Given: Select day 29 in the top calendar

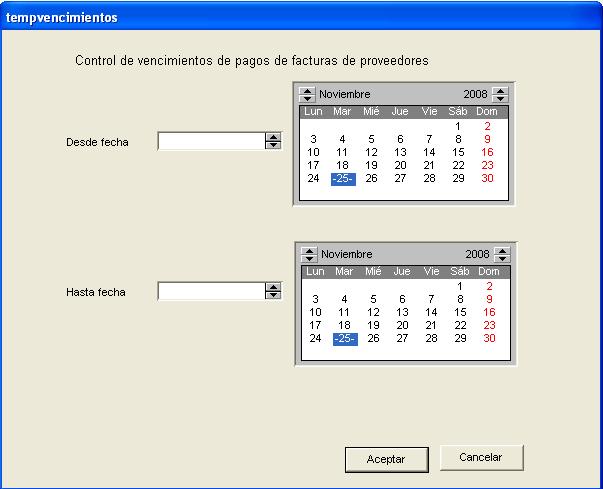Looking at the screenshot, I should (458, 178).
